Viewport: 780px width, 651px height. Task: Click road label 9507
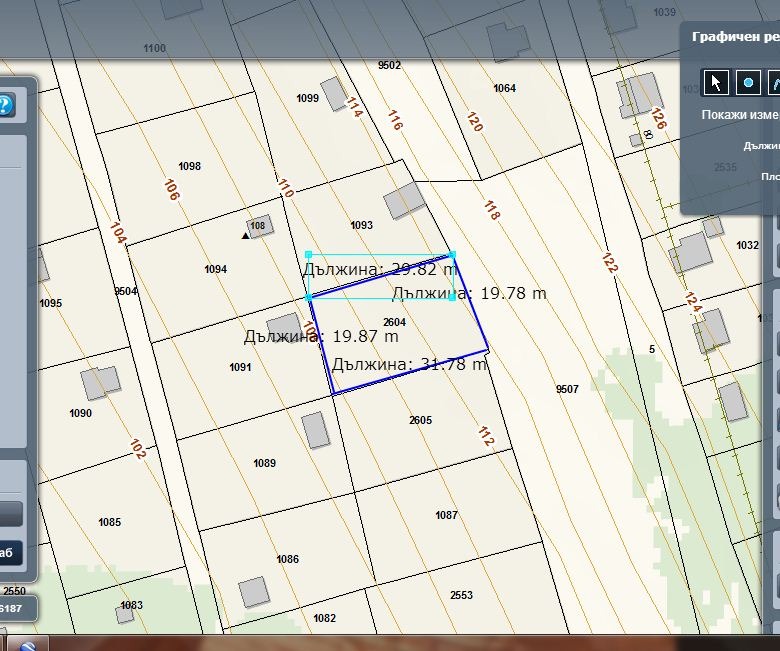tap(567, 389)
